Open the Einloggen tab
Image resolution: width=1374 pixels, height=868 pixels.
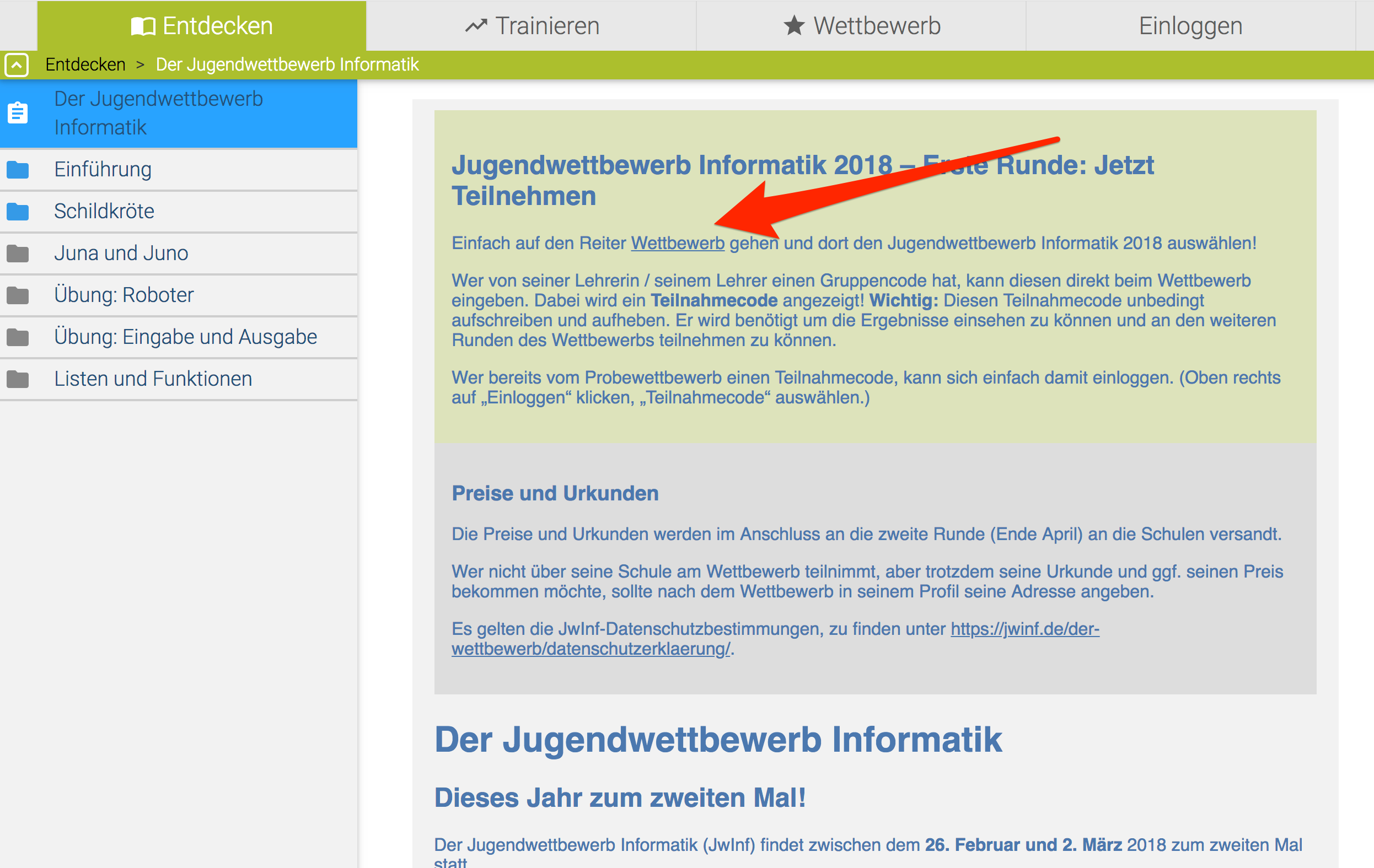[x=1190, y=26]
